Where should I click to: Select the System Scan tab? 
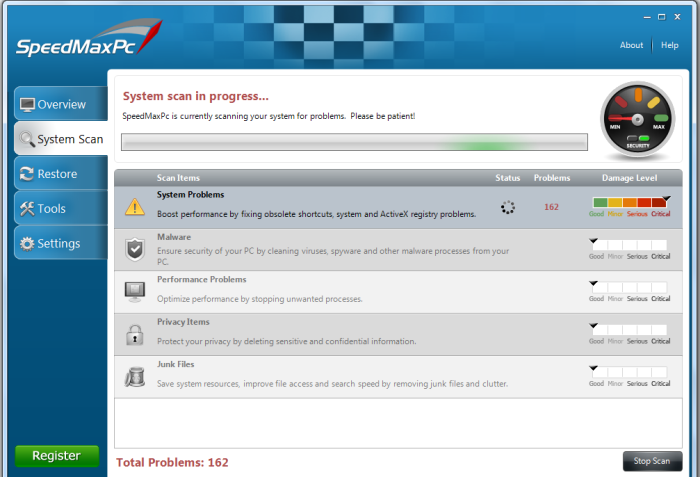pyautogui.click(x=61, y=139)
